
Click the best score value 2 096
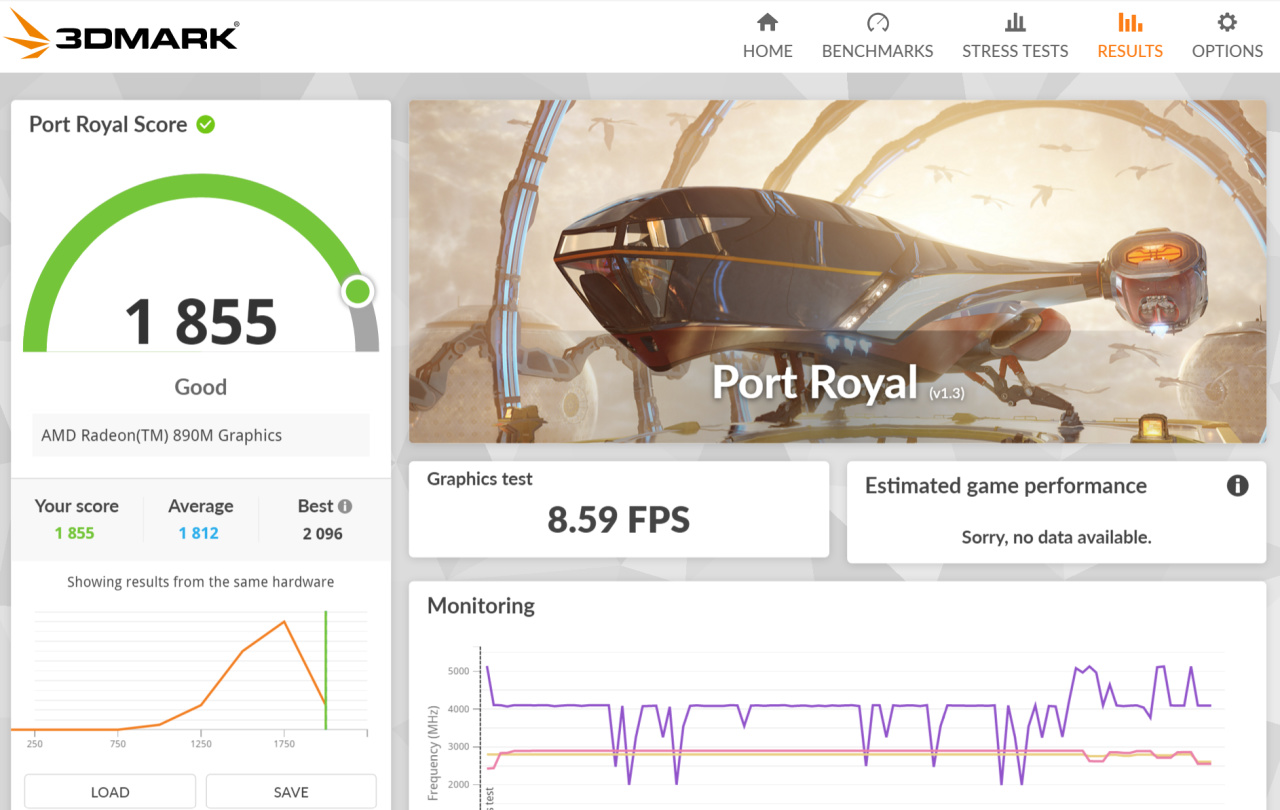pyautogui.click(x=322, y=533)
